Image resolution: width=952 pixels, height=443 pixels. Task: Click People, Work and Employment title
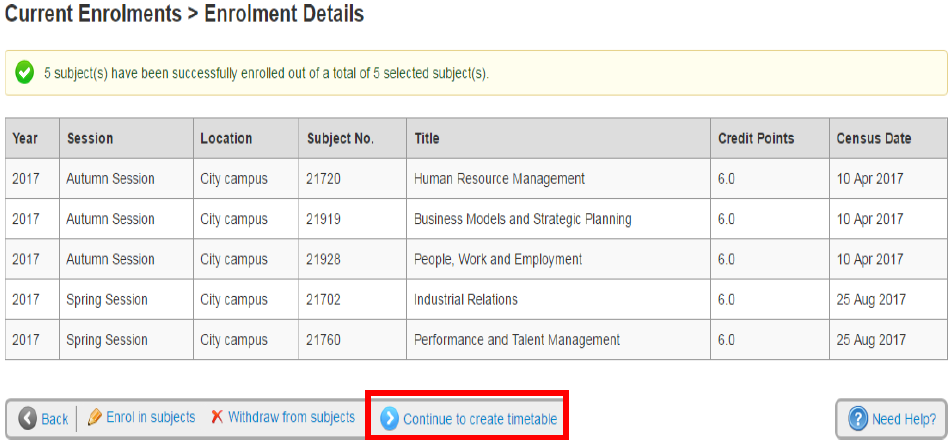(498, 259)
